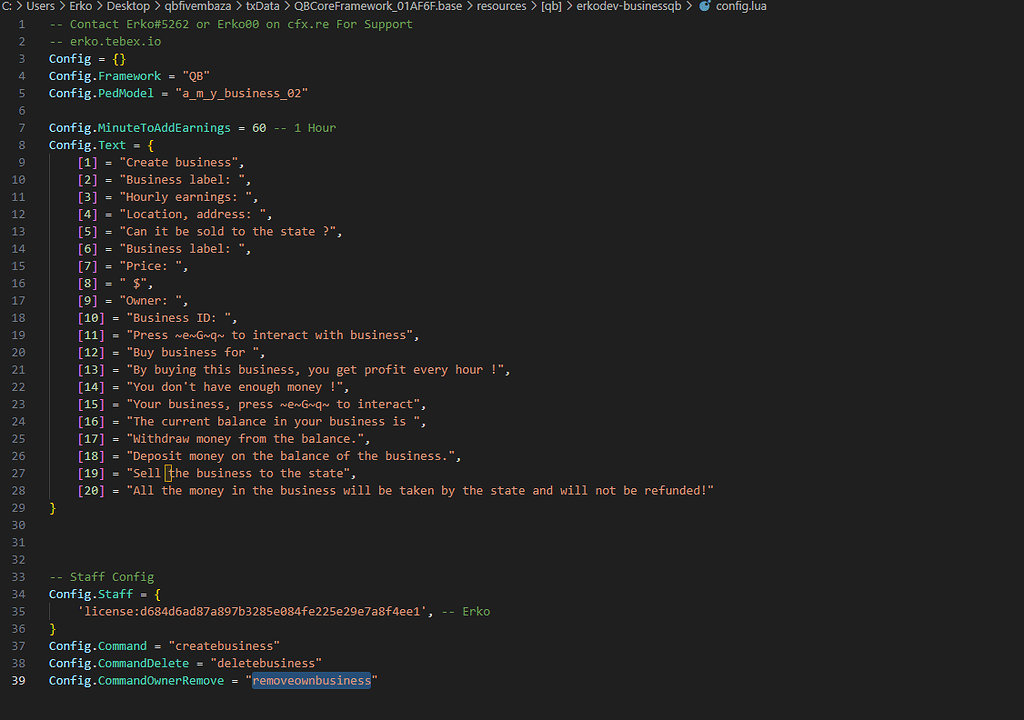Click the license string on line 35
Image resolution: width=1024 pixels, height=720 pixels.
pyautogui.click(x=252, y=611)
